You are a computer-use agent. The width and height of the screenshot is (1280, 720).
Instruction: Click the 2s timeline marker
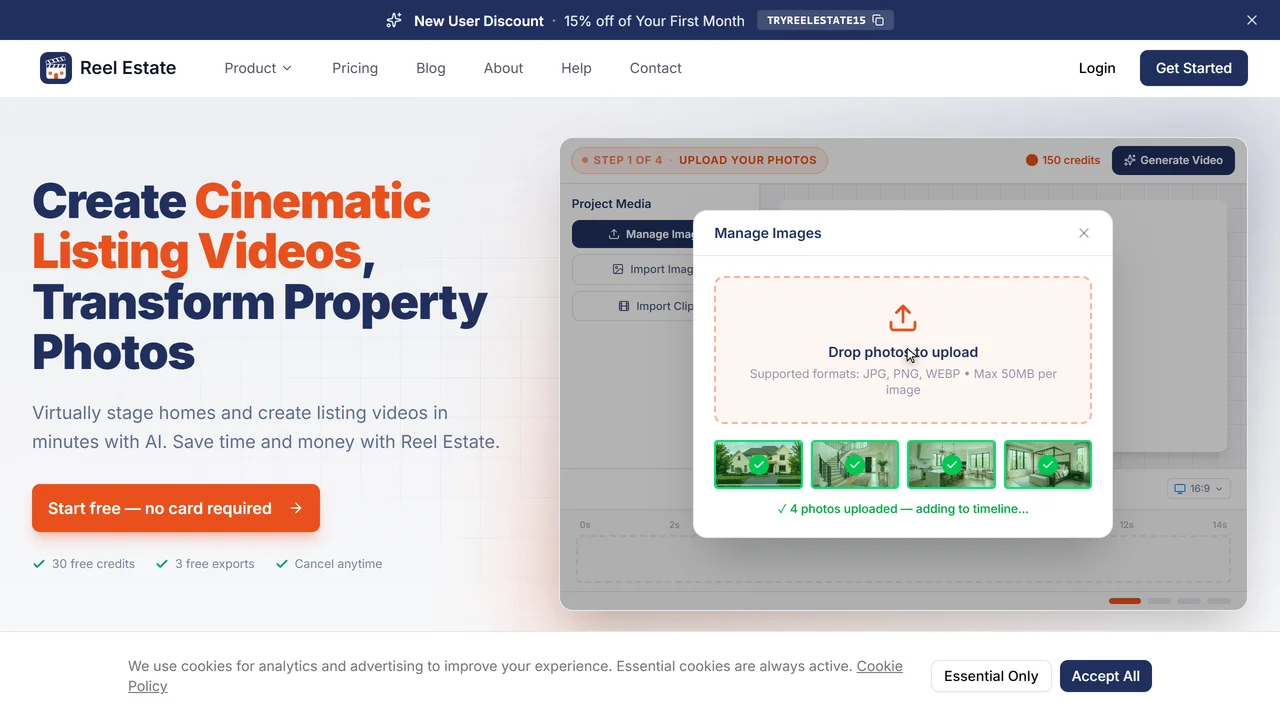[674, 525]
